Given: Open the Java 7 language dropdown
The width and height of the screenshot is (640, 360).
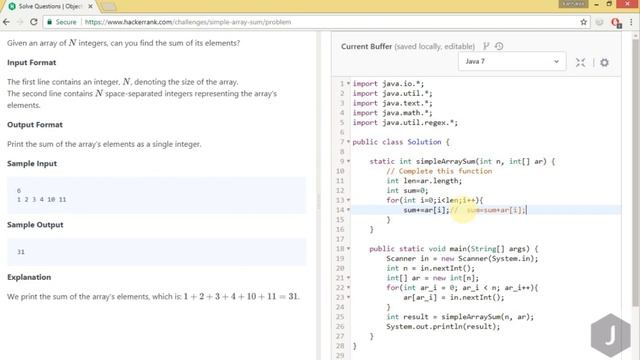Looking at the screenshot, I should coord(512,61).
